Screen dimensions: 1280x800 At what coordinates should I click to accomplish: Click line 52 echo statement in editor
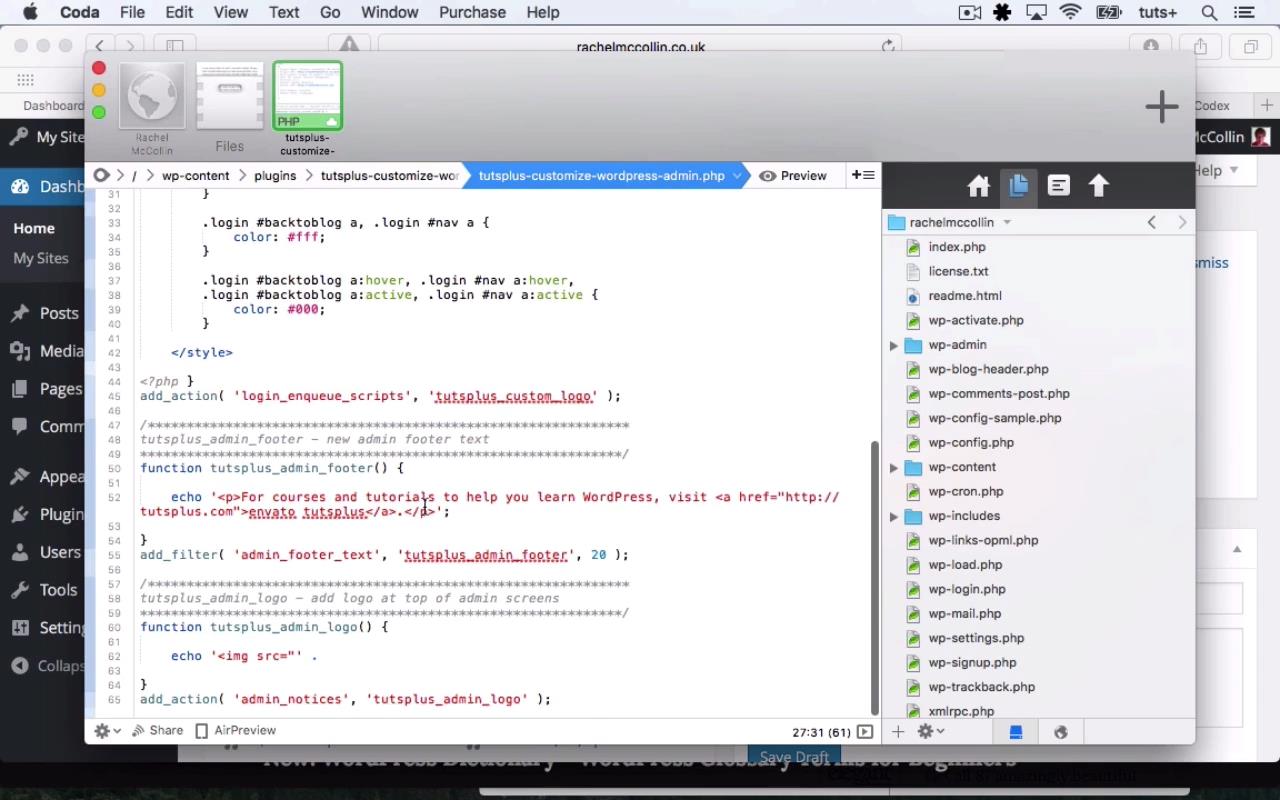pos(490,504)
